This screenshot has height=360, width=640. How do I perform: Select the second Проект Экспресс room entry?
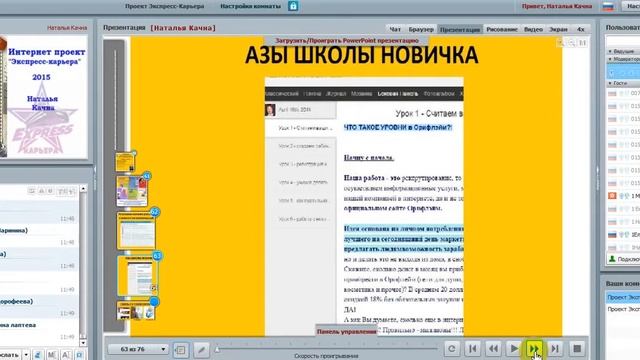click(623, 309)
